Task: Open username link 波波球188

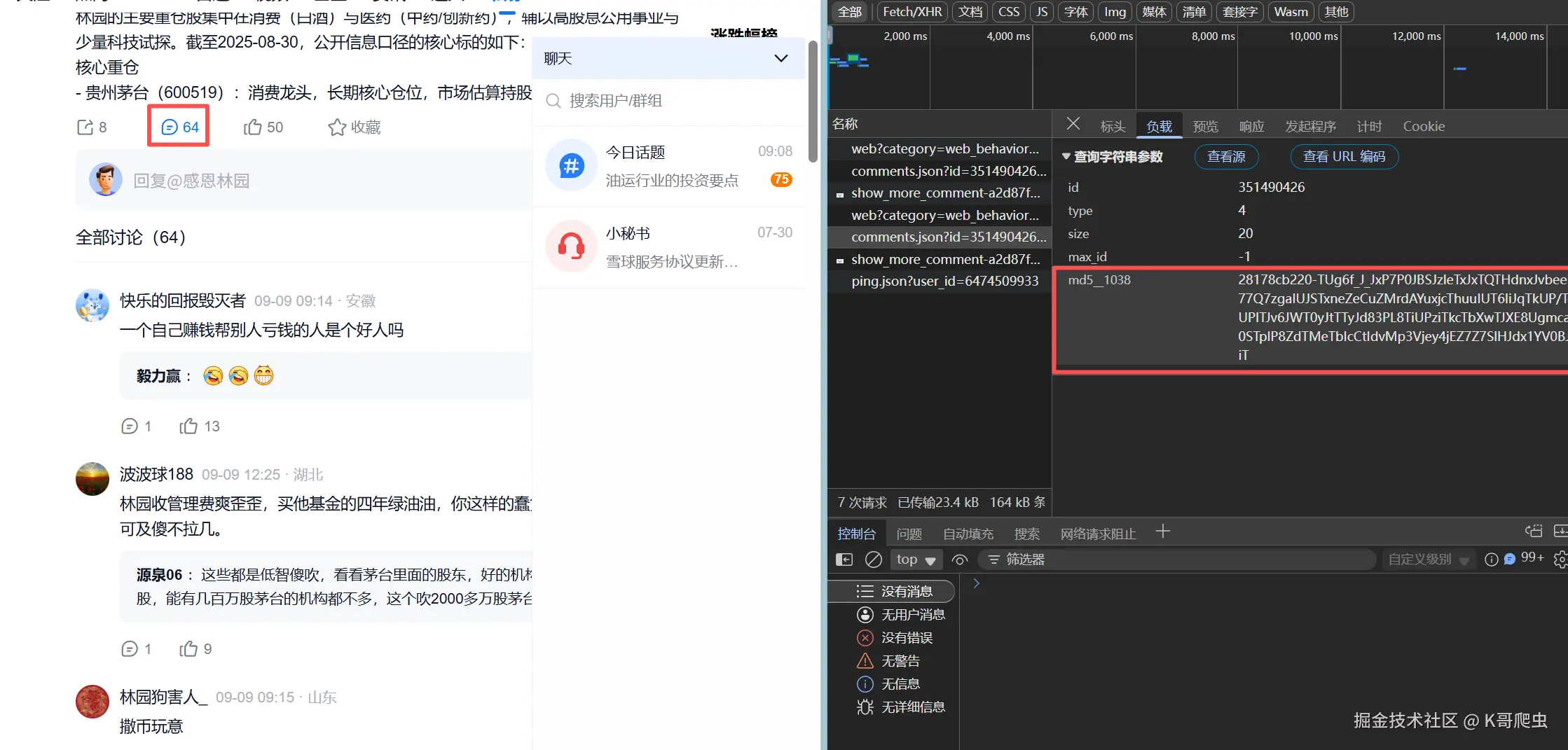Action: pyautogui.click(x=156, y=475)
